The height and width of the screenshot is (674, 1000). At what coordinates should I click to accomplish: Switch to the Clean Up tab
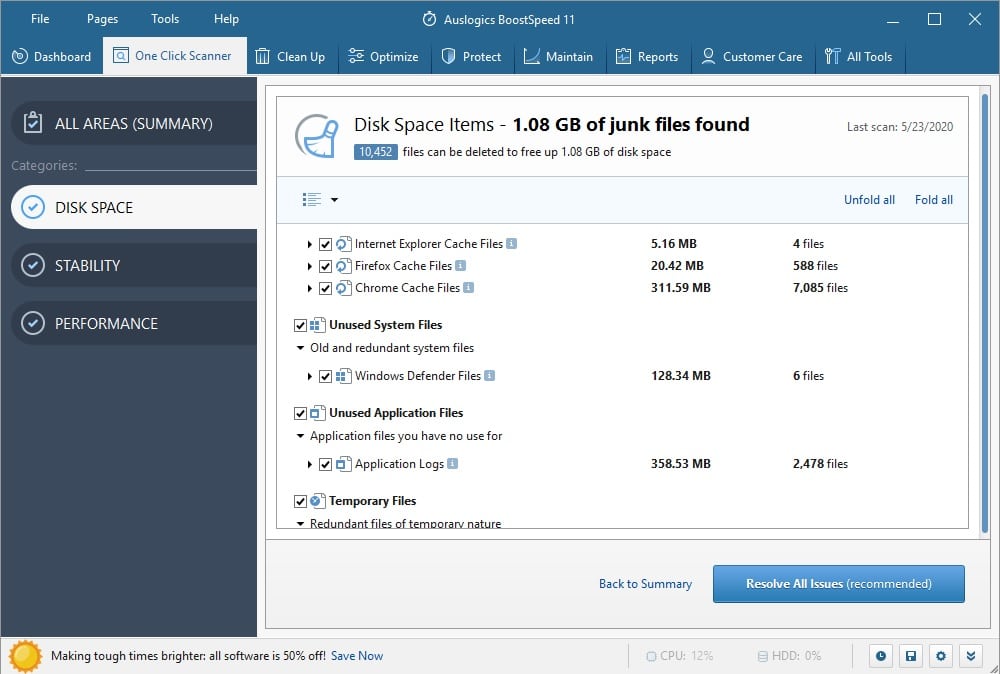click(292, 56)
